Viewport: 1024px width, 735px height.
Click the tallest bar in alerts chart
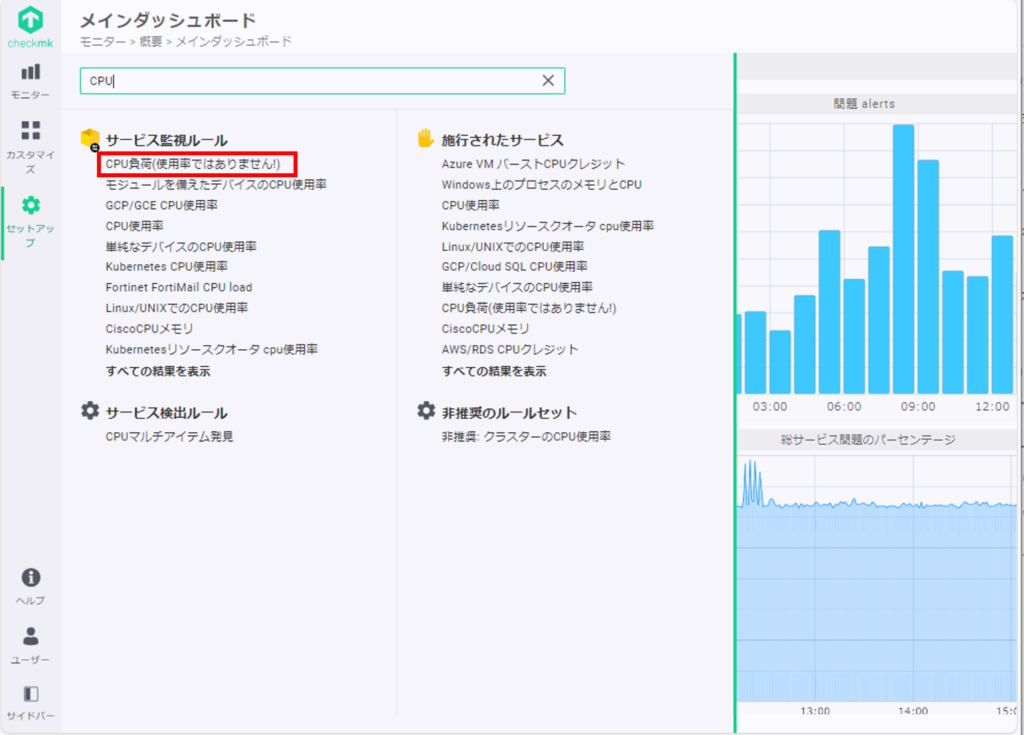[904, 259]
